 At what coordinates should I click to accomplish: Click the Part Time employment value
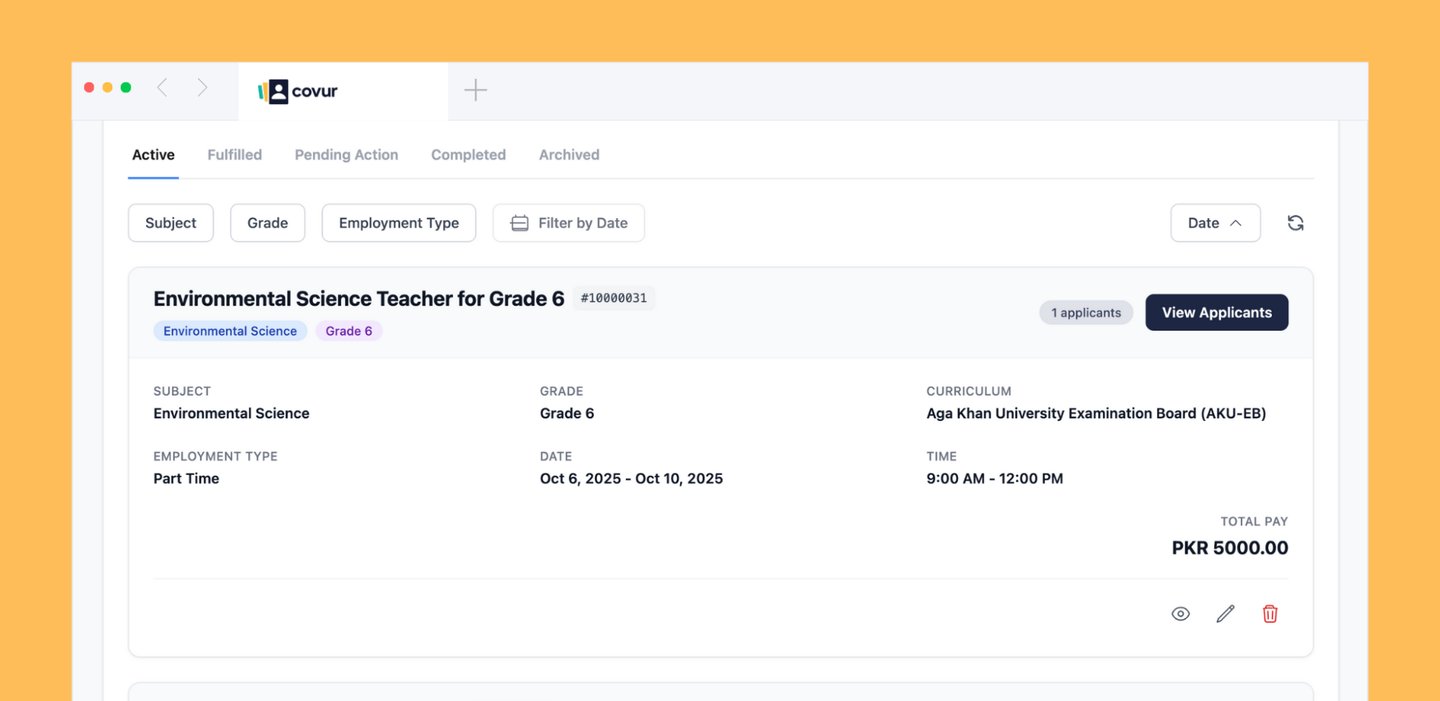[186, 479]
